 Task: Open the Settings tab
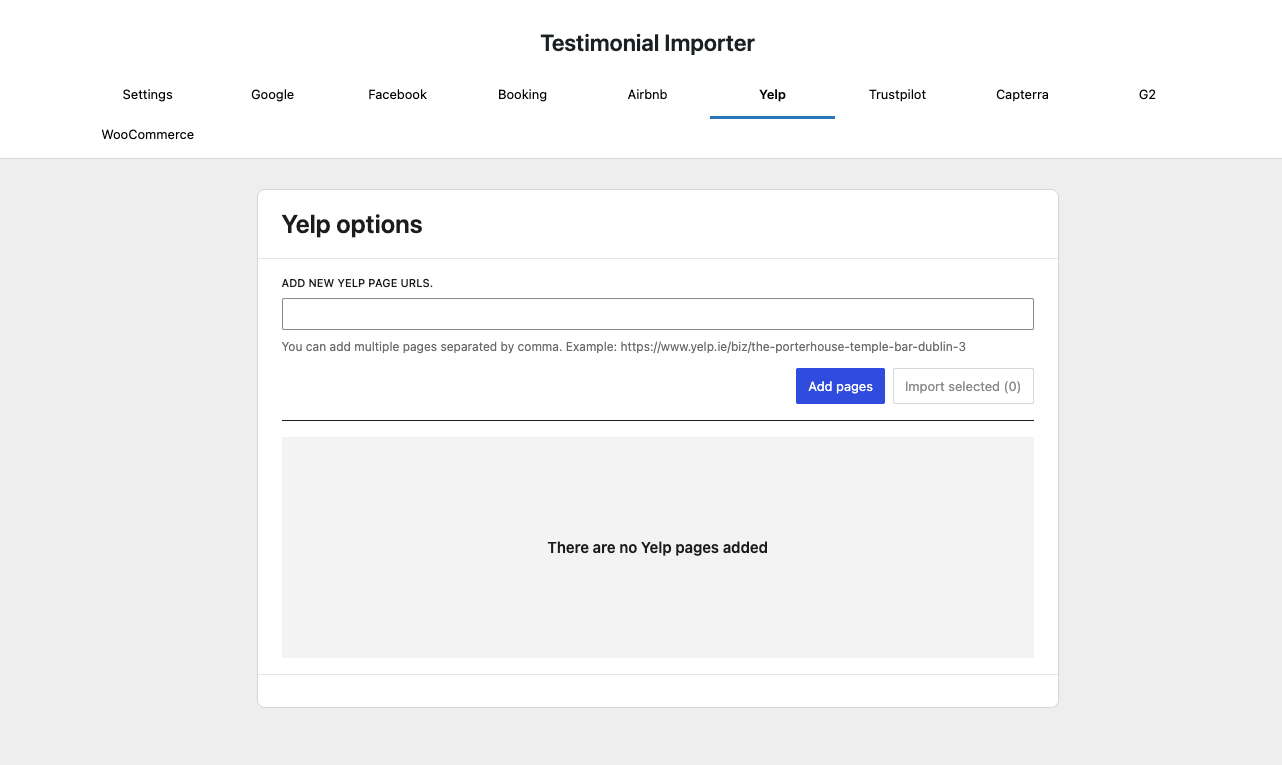147,95
